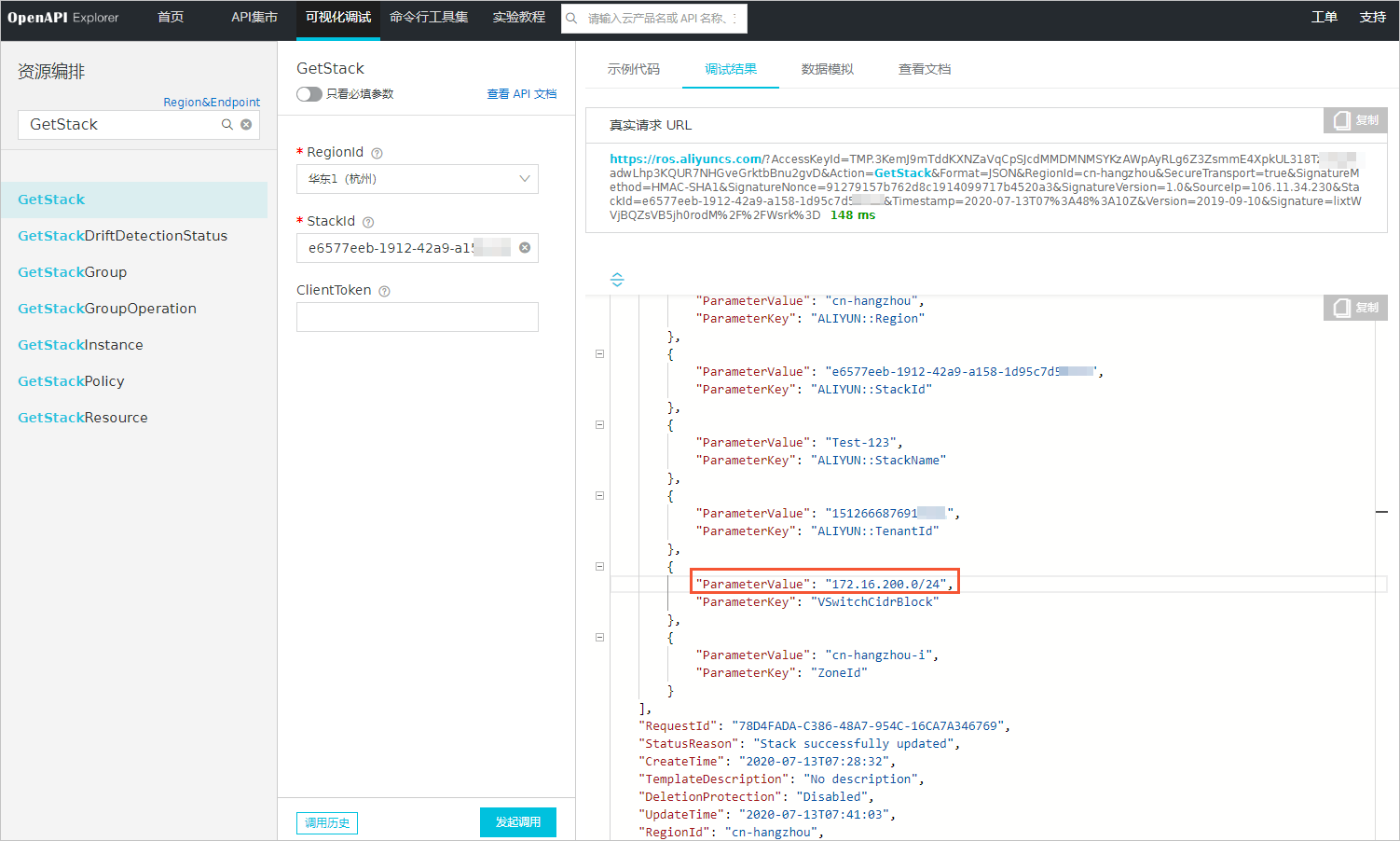Select GetStackResource in the API list
1400x841 pixels.
tap(83, 418)
